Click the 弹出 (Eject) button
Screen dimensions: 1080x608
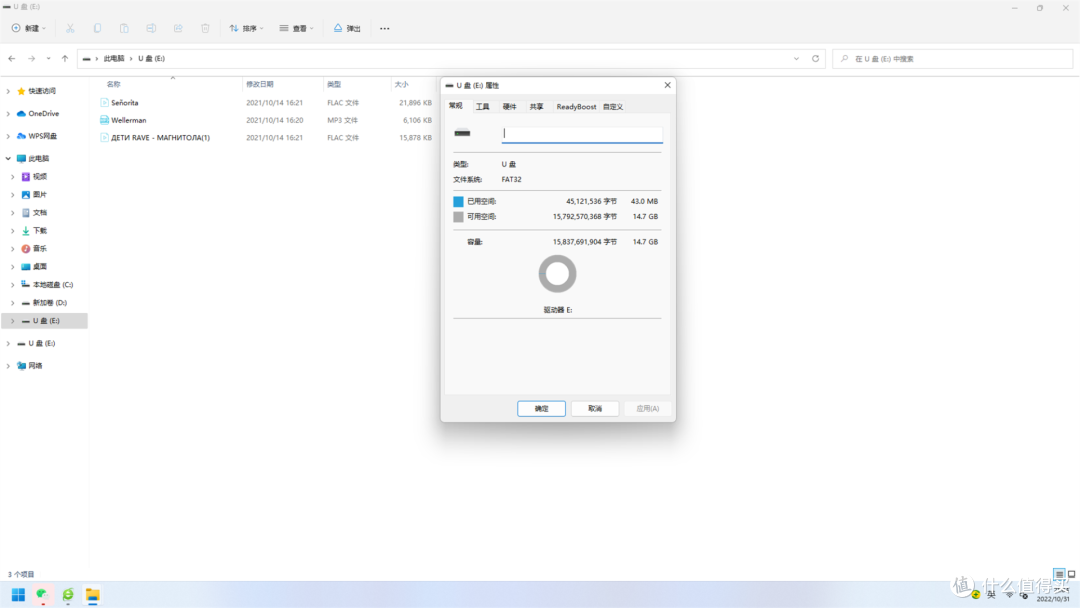(x=347, y=28)
